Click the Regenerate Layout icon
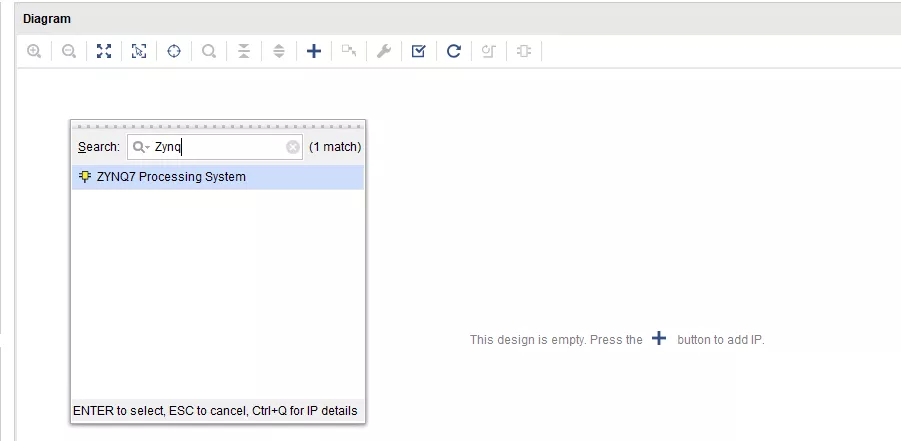 tap(454, 51)
